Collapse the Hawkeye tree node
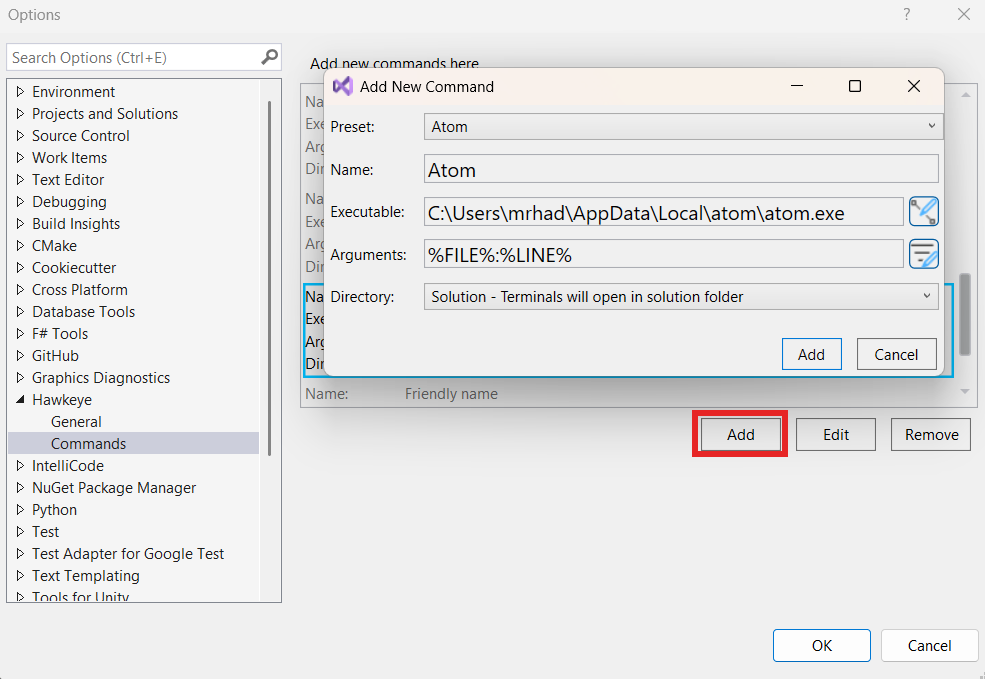 pyautogui.click(x=20, y=400)
